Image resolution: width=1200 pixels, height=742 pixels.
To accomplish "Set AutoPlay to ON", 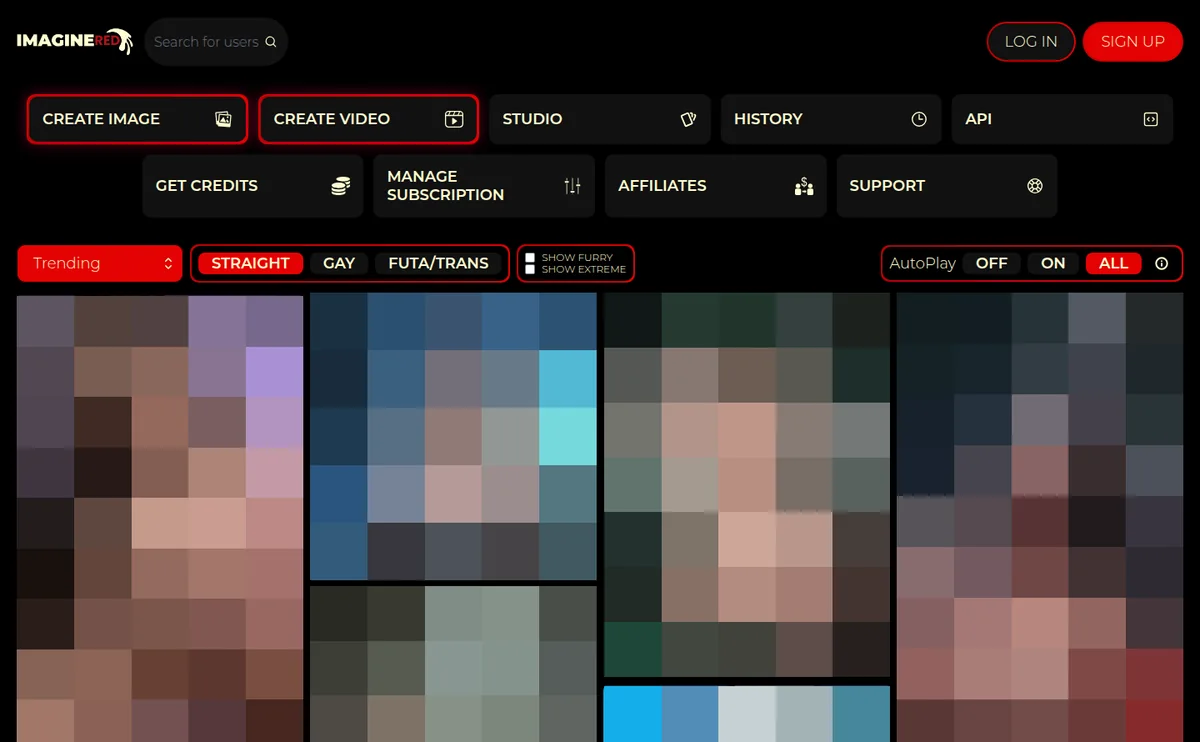I will click(1053, 263).
